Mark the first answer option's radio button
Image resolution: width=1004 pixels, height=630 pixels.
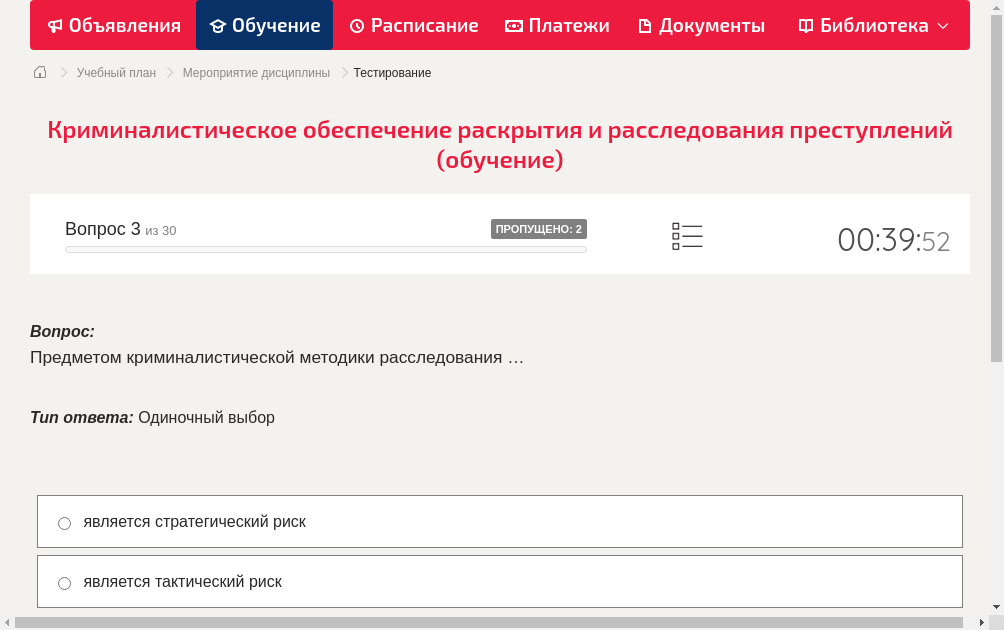(x=64, y=522)
